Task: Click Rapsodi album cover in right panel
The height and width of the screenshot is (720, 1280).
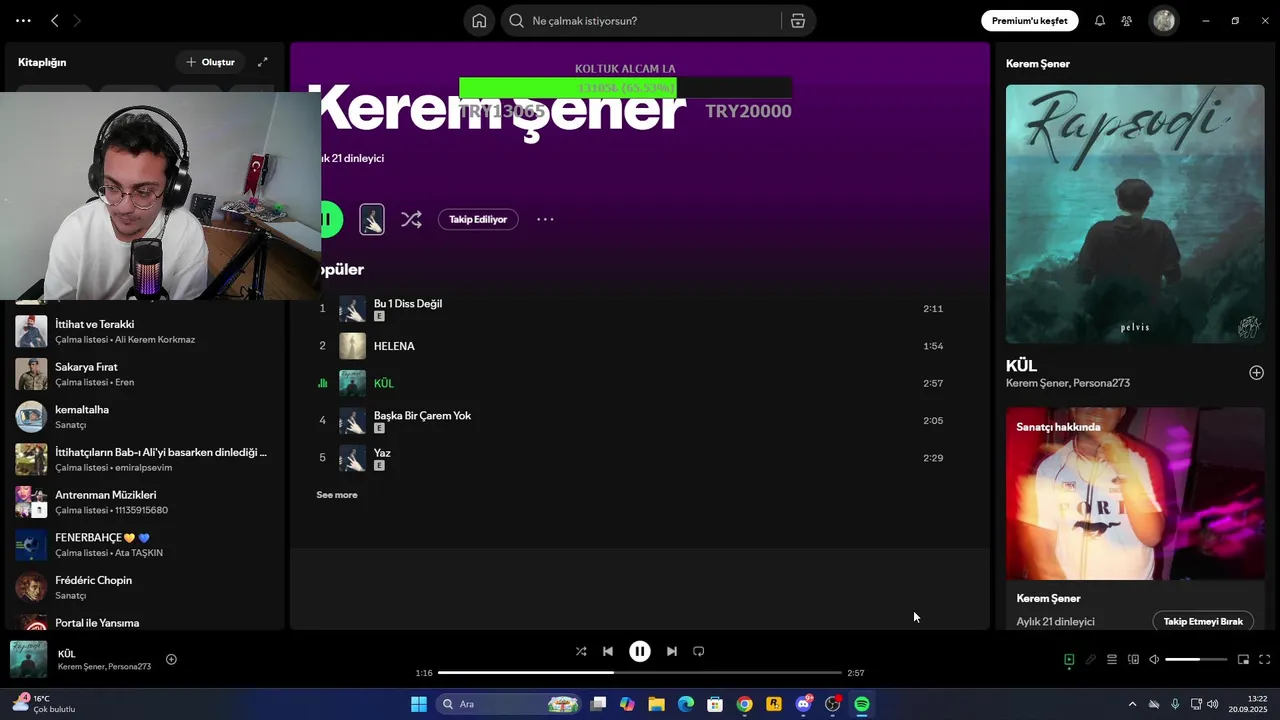Action: 1135,213
